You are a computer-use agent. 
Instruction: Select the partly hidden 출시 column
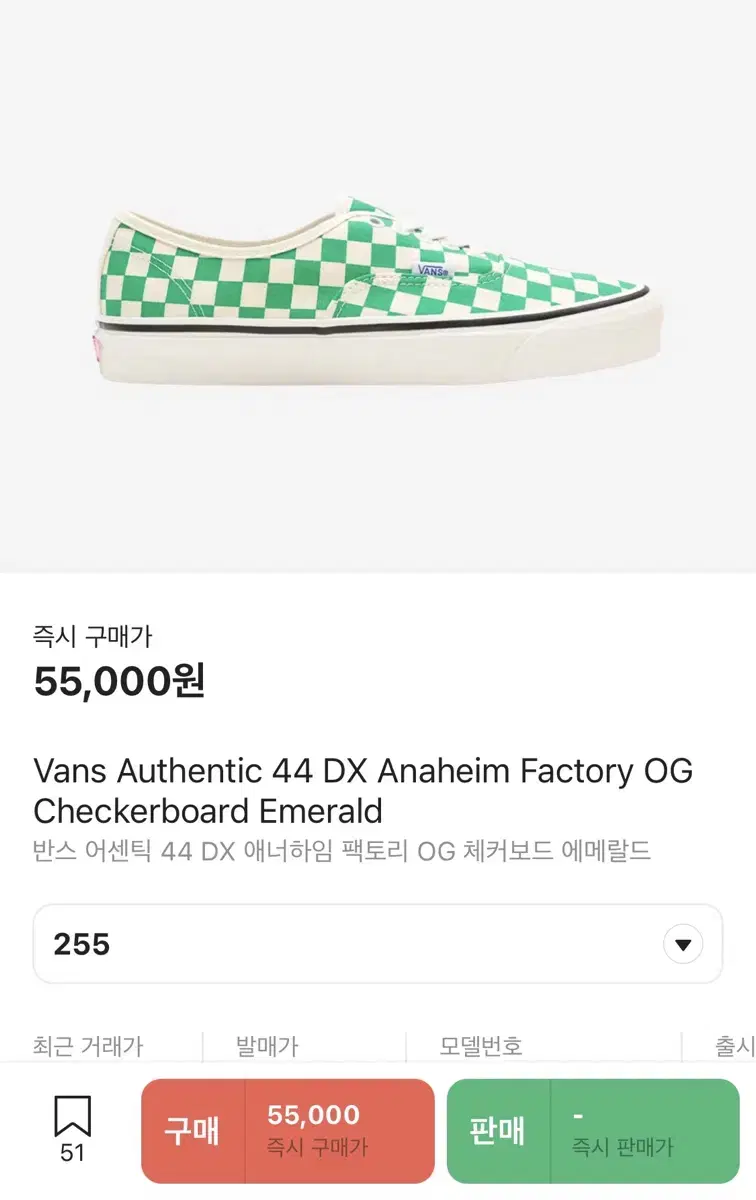735,1046
